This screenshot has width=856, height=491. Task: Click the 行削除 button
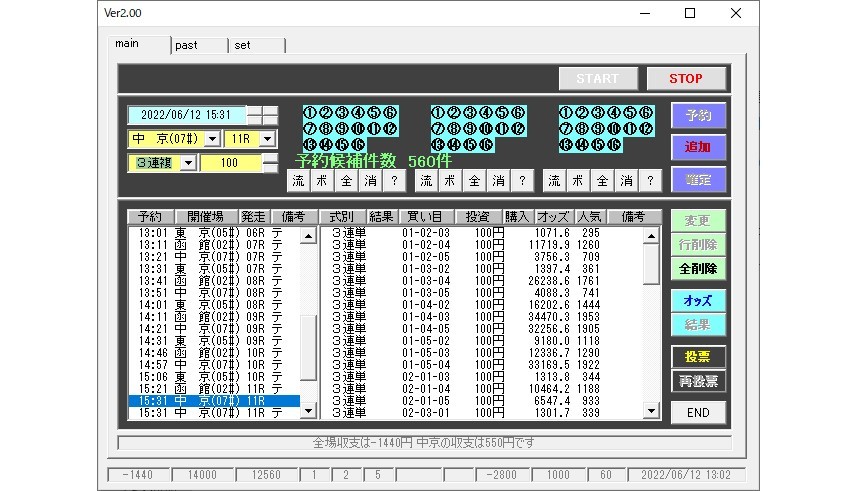(x=698, y=244)
